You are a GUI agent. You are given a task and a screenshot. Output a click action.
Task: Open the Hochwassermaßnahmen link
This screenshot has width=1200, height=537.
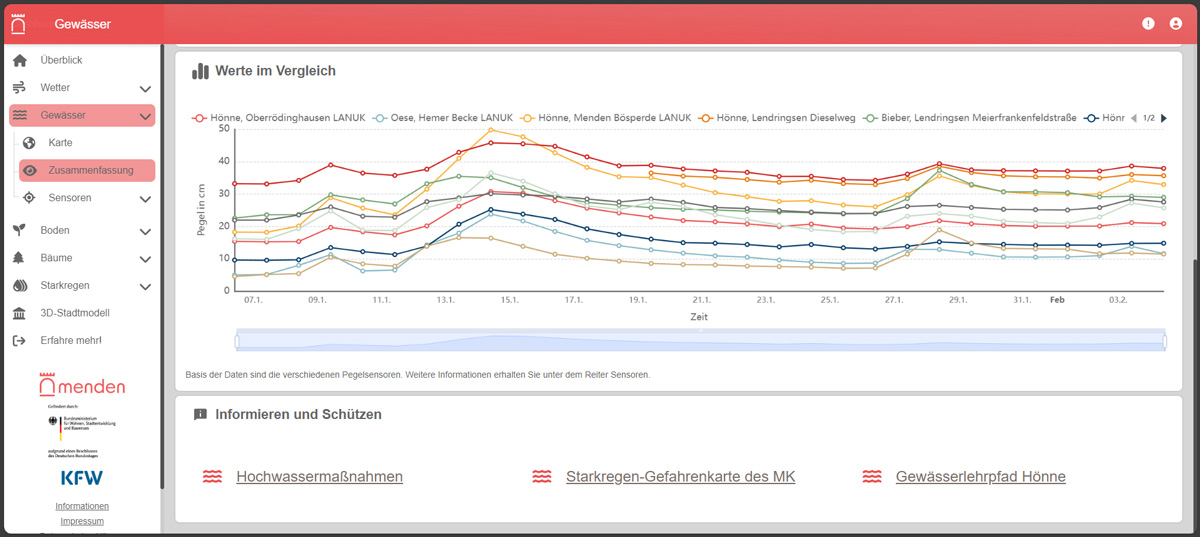tap(319, 477)
